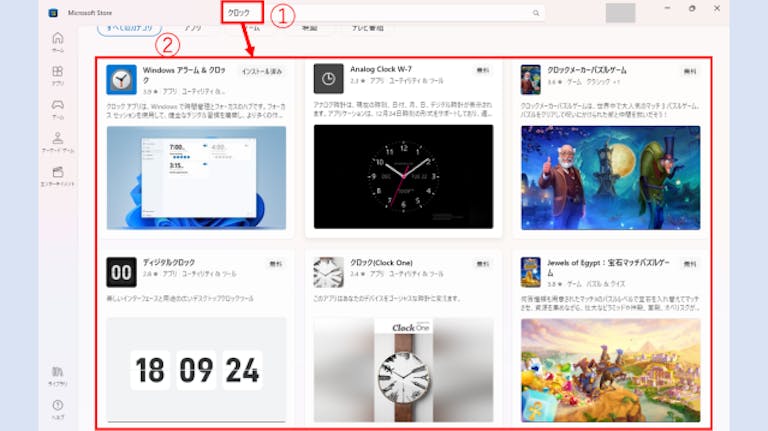Screen dimensions: 768x431
Task: Click the 無料 badge on クロック(Clock One)
Action: pyautogui.click(x=483, y=264)
